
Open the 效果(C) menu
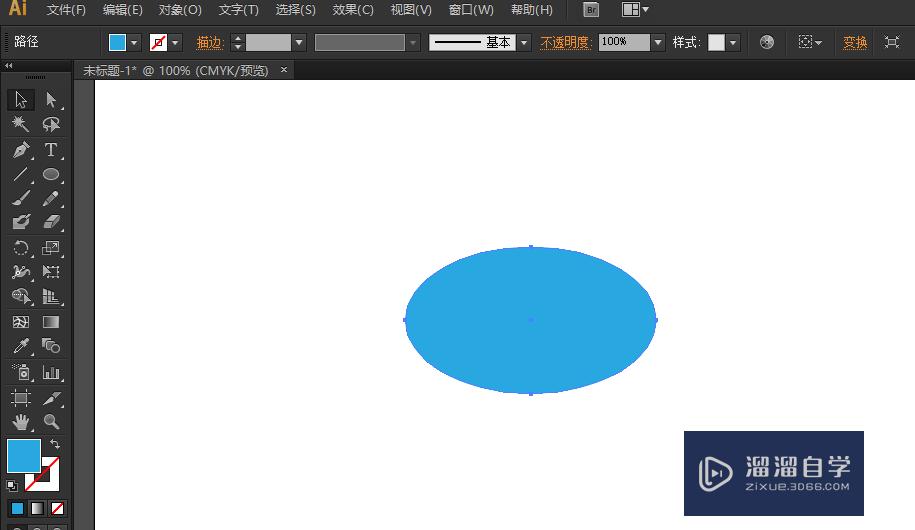(353, 10)
